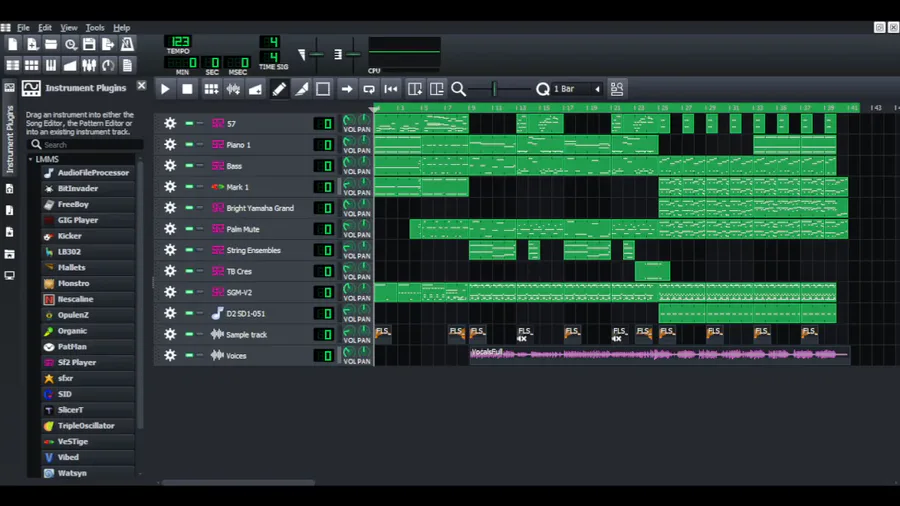Show the Automation Editor
The image size is (900, 506).
click(70, 65)
